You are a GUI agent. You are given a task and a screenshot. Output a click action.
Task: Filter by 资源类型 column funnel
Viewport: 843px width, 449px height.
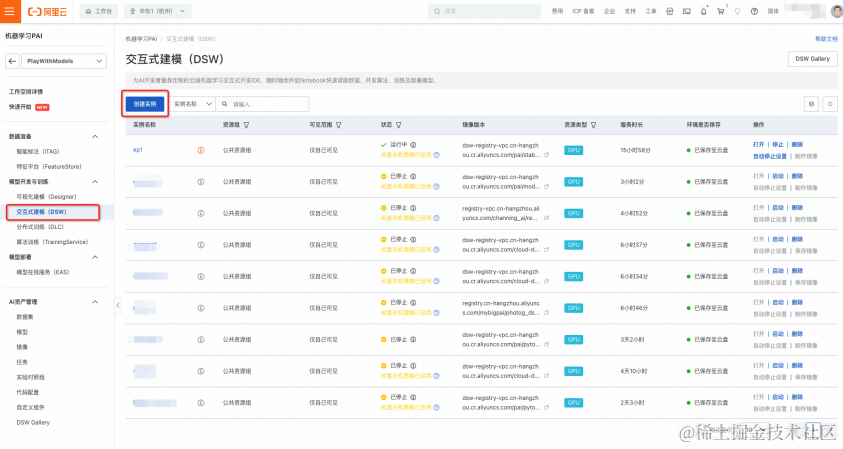pos(594,125)
